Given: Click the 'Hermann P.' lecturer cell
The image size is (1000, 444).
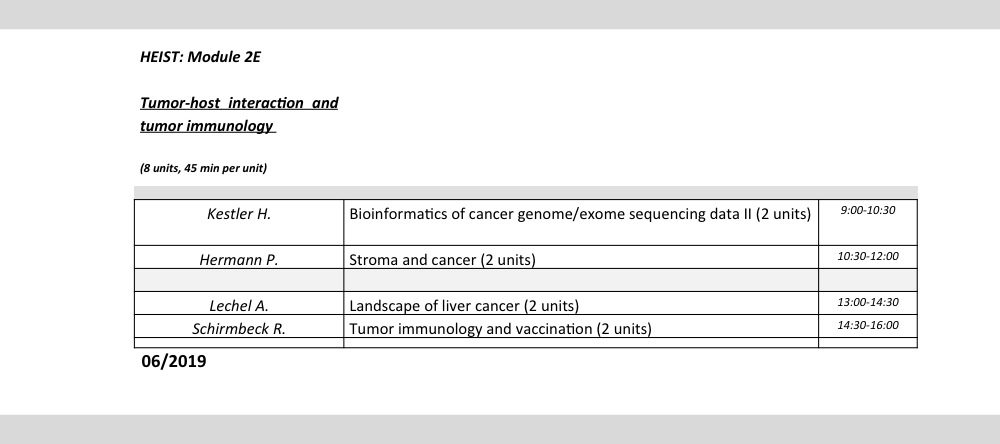Looking at the screenshot, I should [239, 260].
